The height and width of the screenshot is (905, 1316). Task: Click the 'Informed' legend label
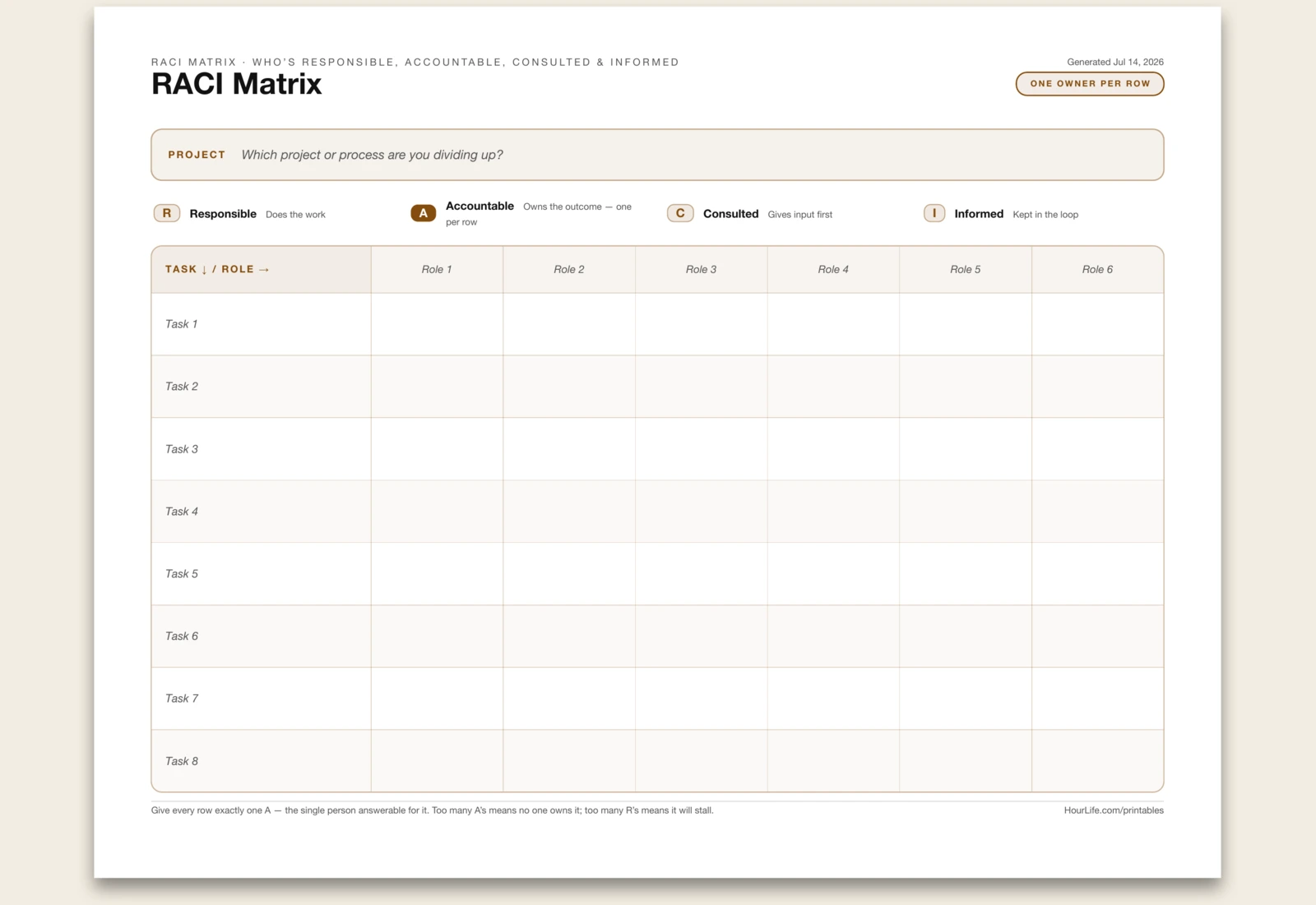[979, 214]
